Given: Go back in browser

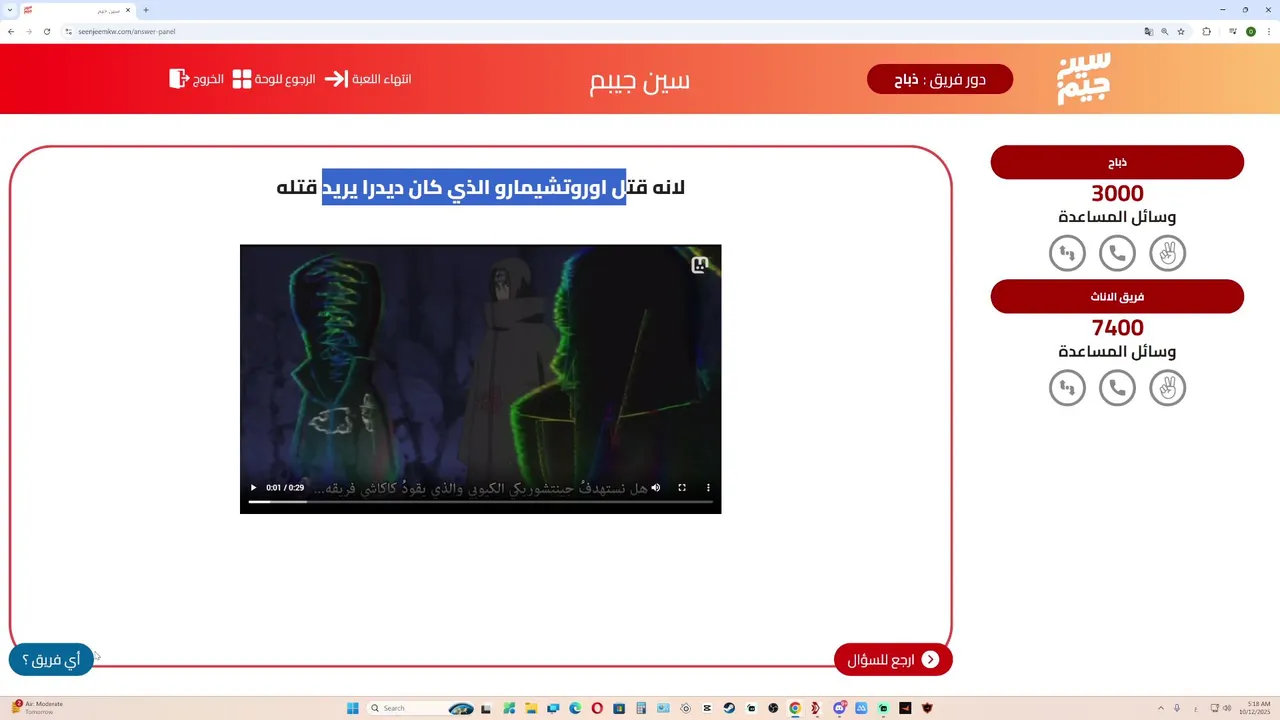Looking at the screenshot, I should coord(11,31).
